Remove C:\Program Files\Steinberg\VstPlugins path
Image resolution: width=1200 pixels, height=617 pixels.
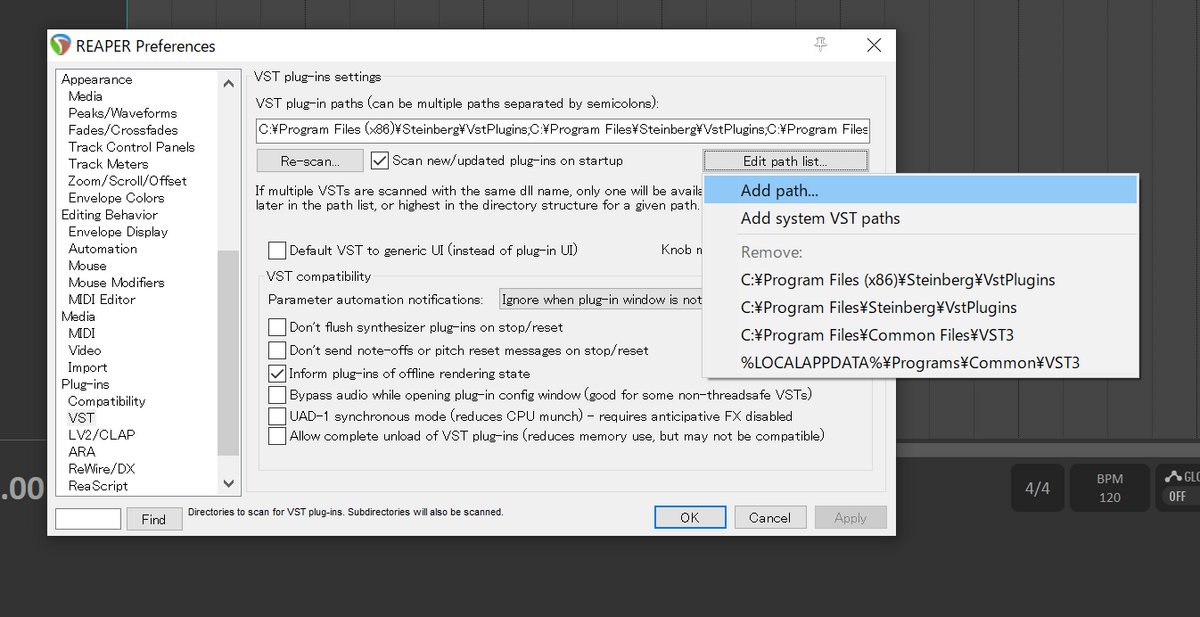[x=920, y=307]
